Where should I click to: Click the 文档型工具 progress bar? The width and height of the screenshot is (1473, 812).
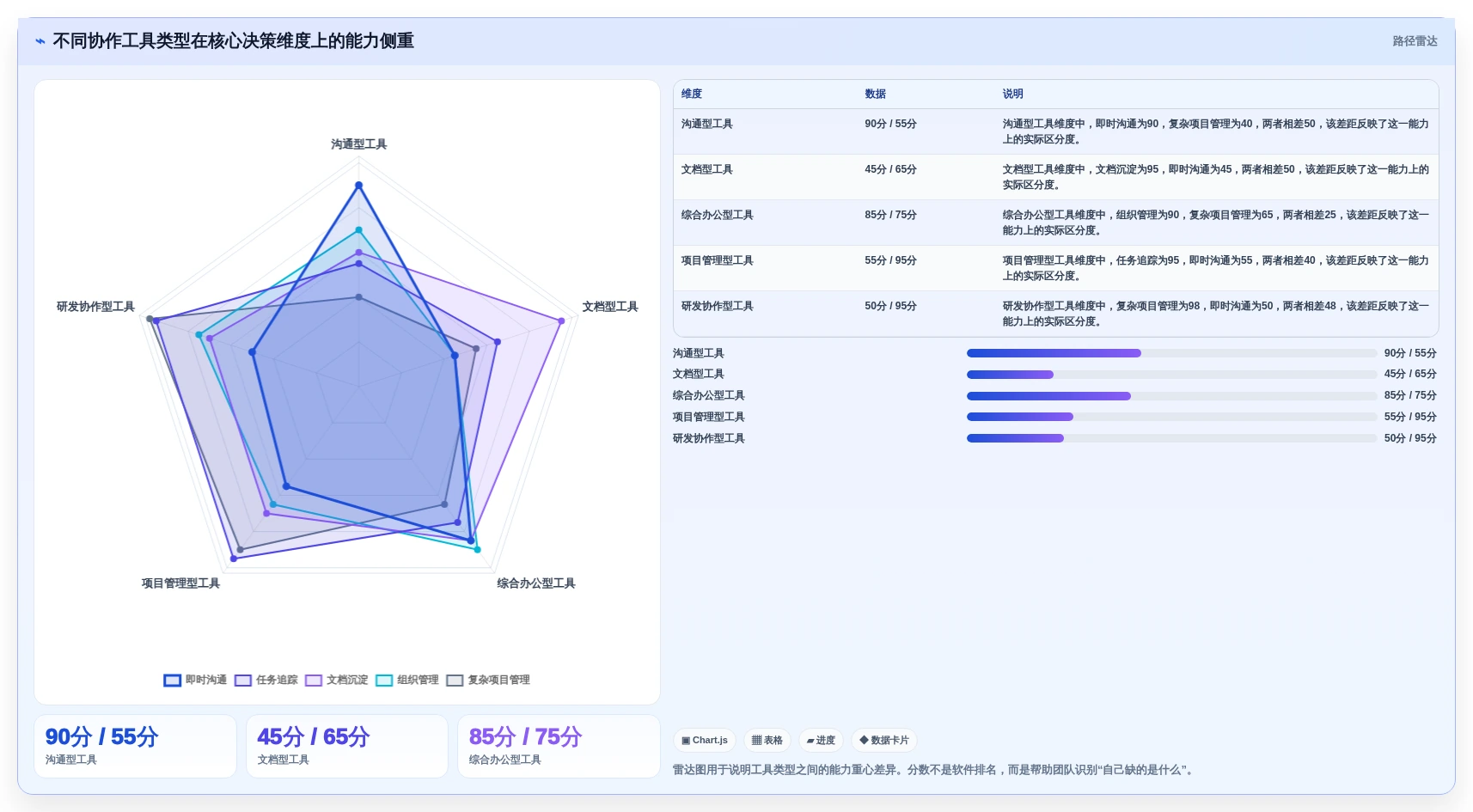point(1171,375)
